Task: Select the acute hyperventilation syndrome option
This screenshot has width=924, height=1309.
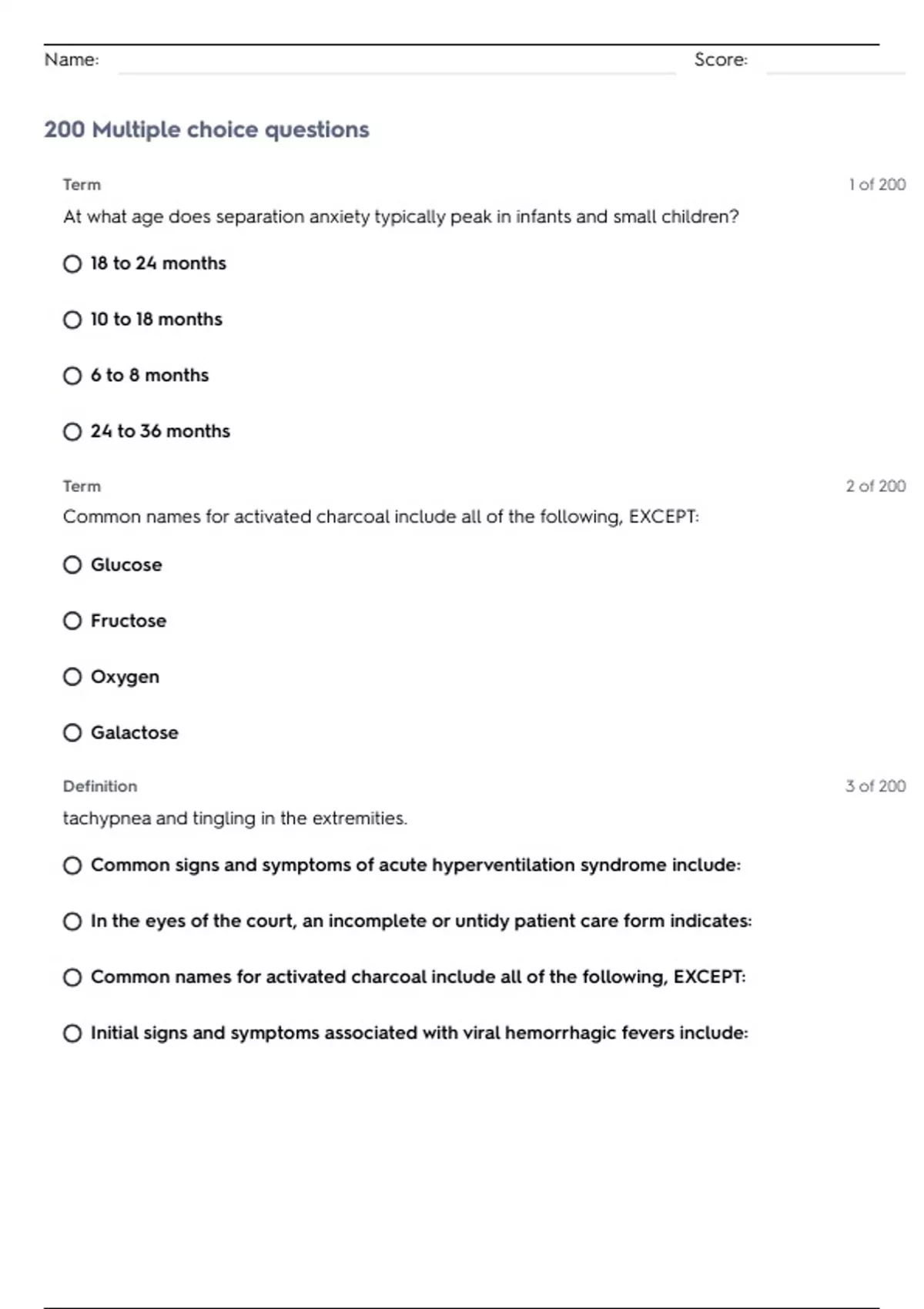Action: [x=72, y=865]
